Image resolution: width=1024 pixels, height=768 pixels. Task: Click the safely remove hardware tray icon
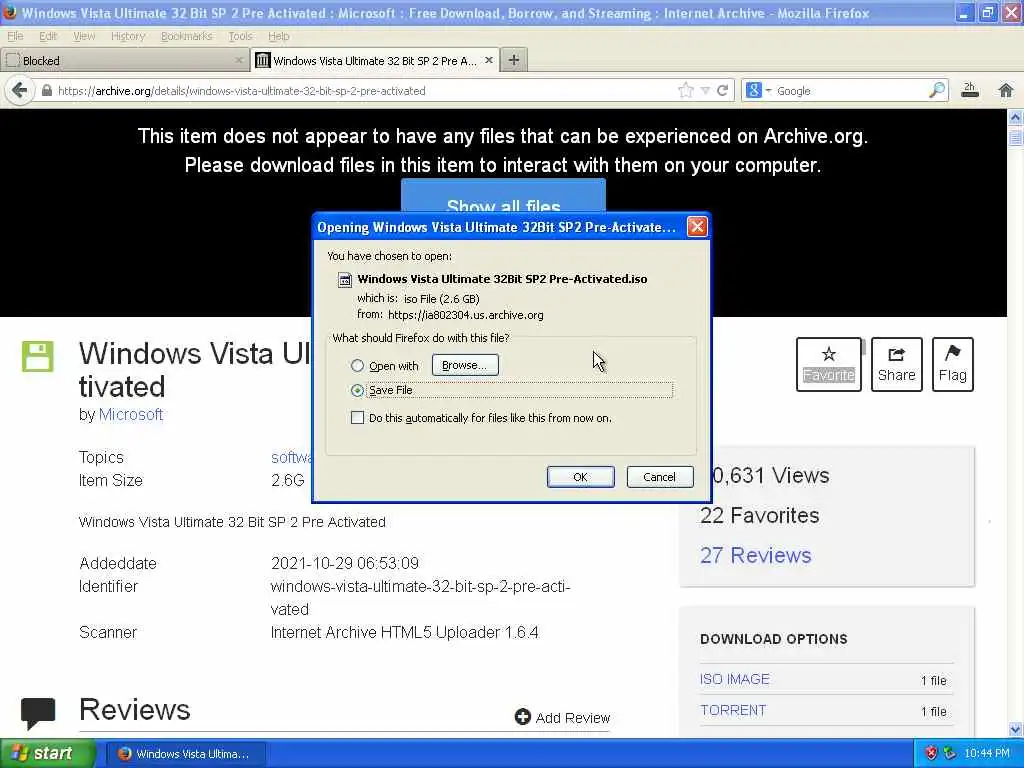pos(949,754)
